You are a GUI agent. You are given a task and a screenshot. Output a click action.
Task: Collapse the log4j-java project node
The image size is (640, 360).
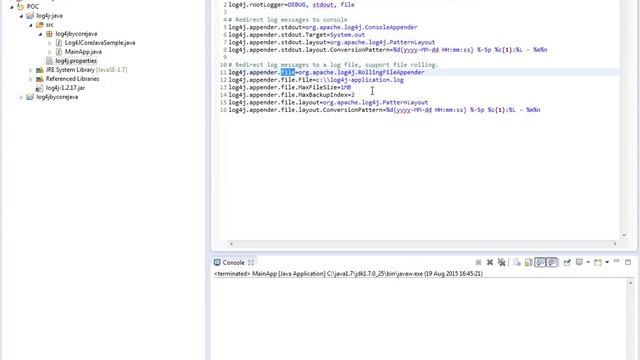pyautogui.click(x=21, y=16)
